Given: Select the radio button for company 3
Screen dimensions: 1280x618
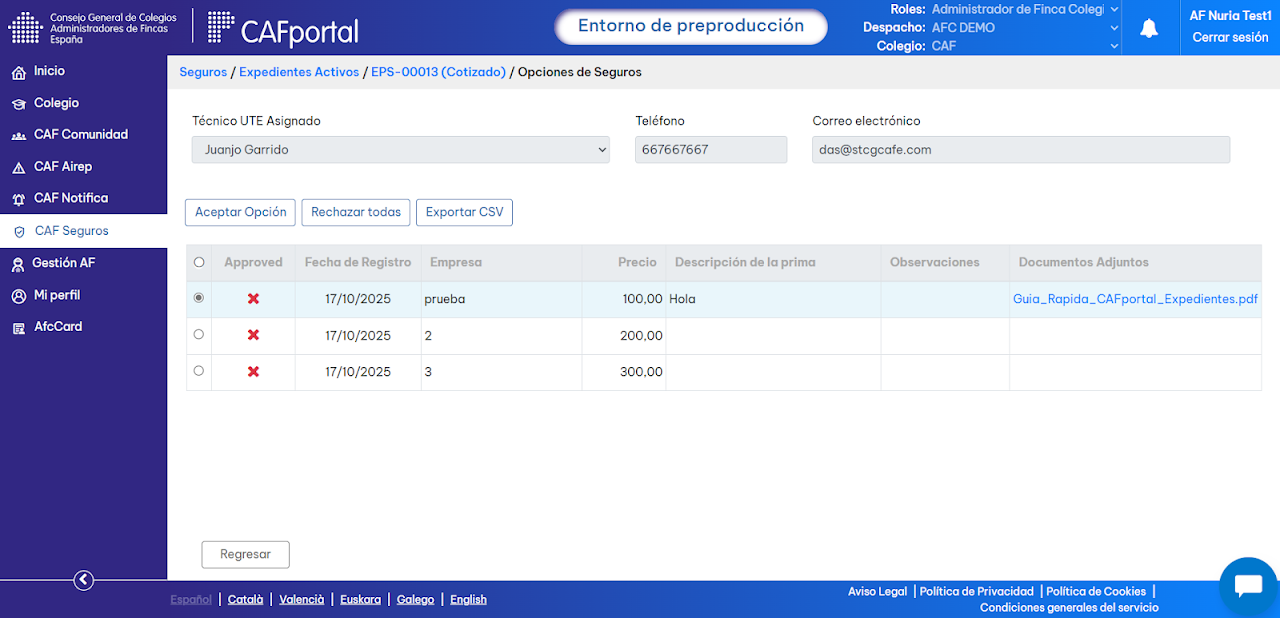Looking at the screenshot, I should click(x=198, y=371).
